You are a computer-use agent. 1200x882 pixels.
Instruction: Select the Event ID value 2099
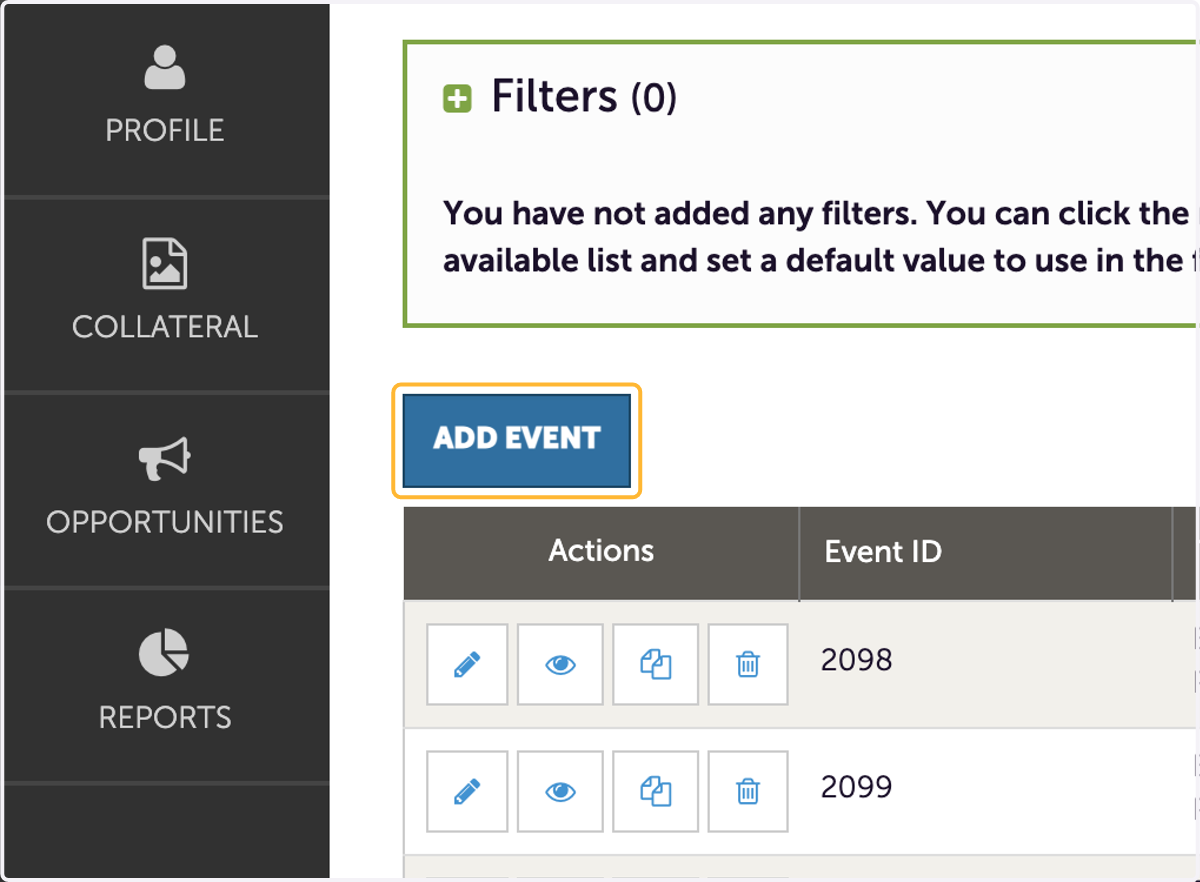(857, 788)
